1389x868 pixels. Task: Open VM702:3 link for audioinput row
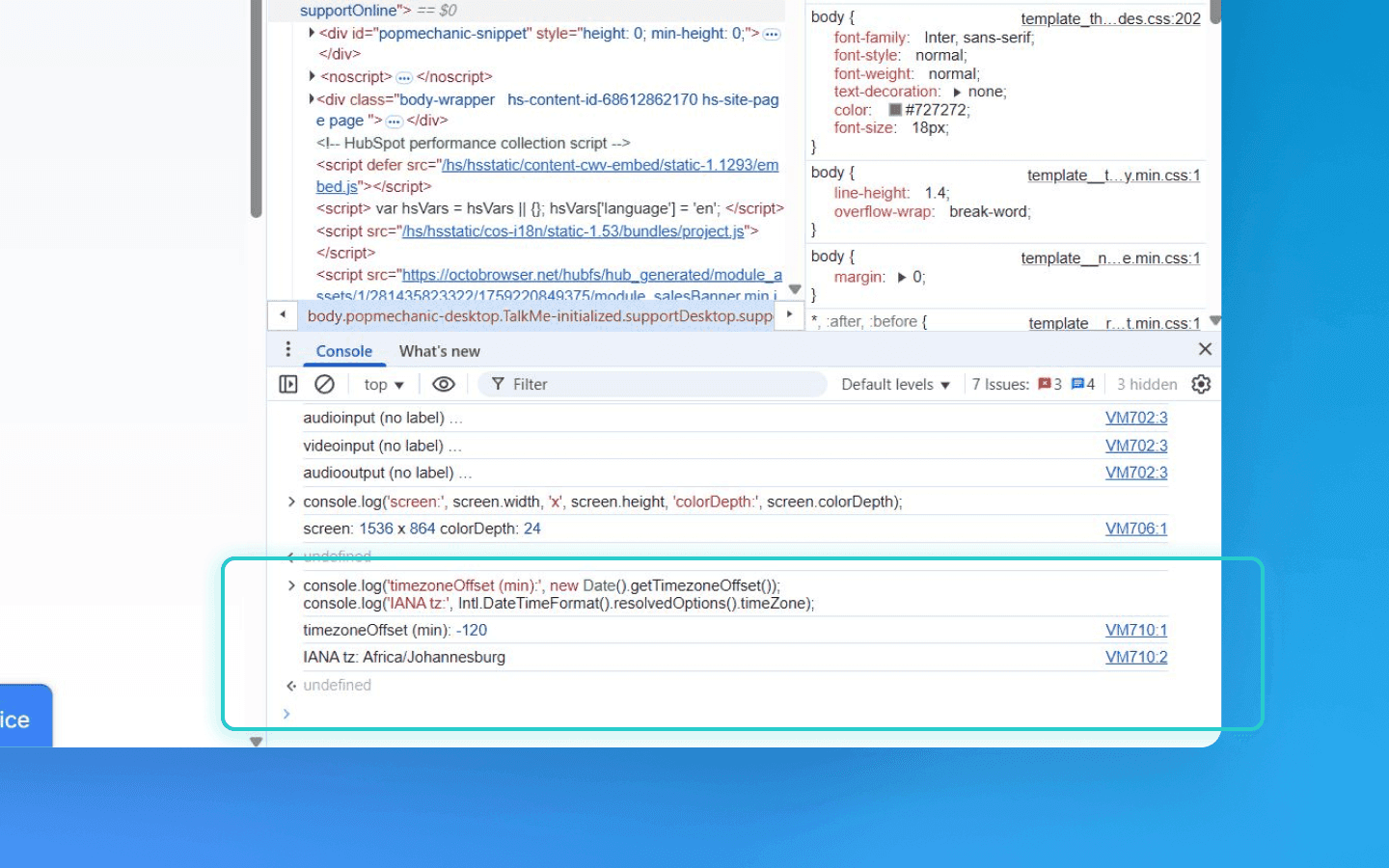1136,418
